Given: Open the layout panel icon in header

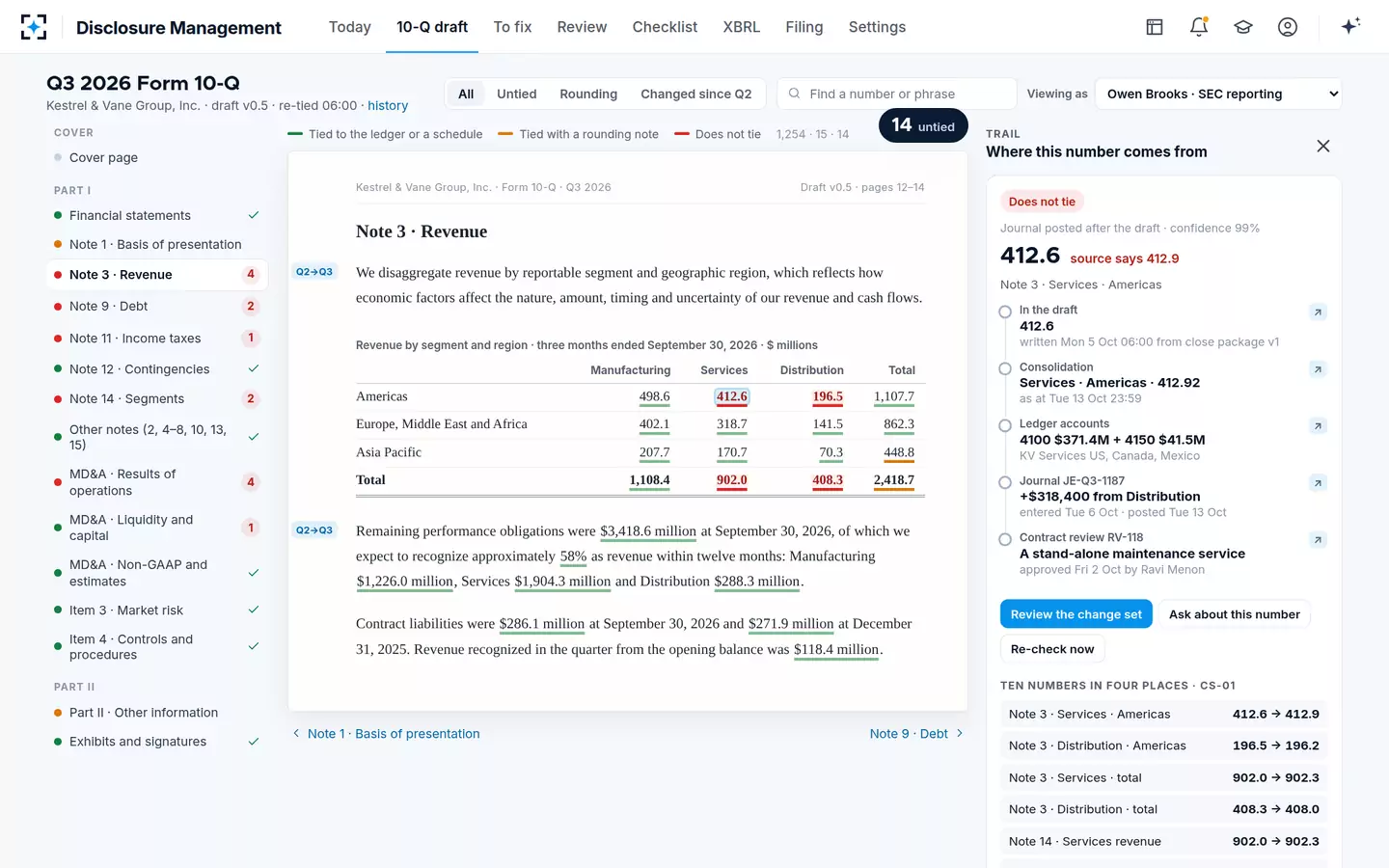Looking at the screenshot, I should click(x=1155, y=27).
